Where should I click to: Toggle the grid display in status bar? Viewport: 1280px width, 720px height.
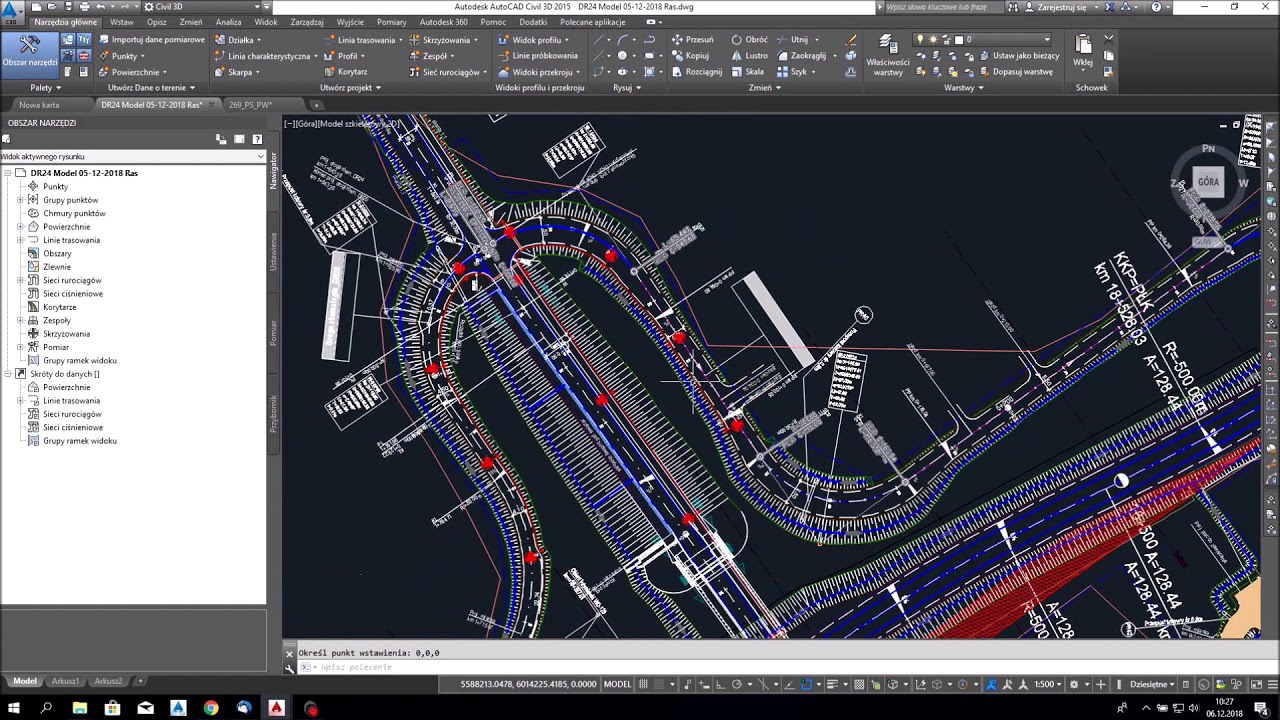(x=644, y=684)
